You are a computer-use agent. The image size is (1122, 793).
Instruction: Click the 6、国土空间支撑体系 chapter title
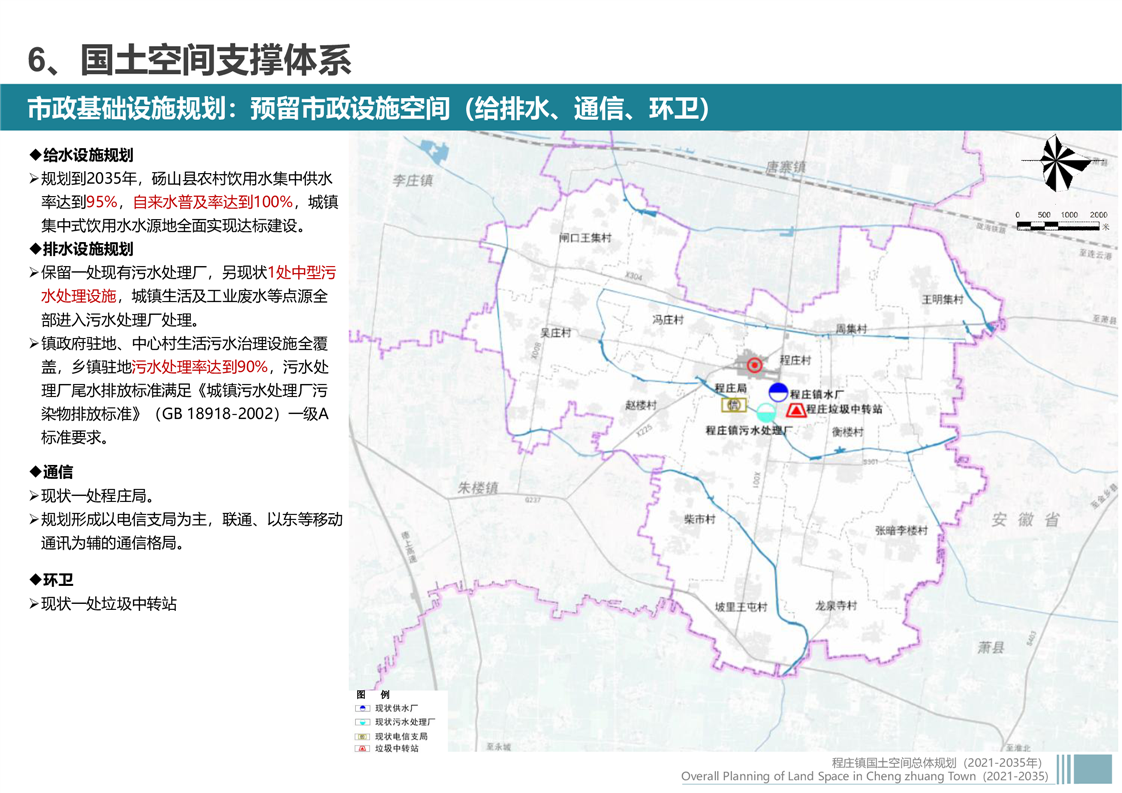tap(190, 60)
